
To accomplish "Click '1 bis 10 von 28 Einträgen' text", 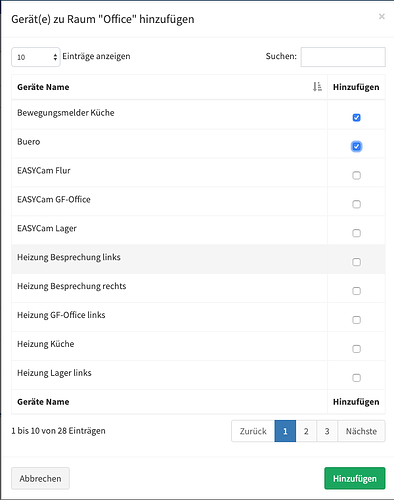I will tap(58, 431).
